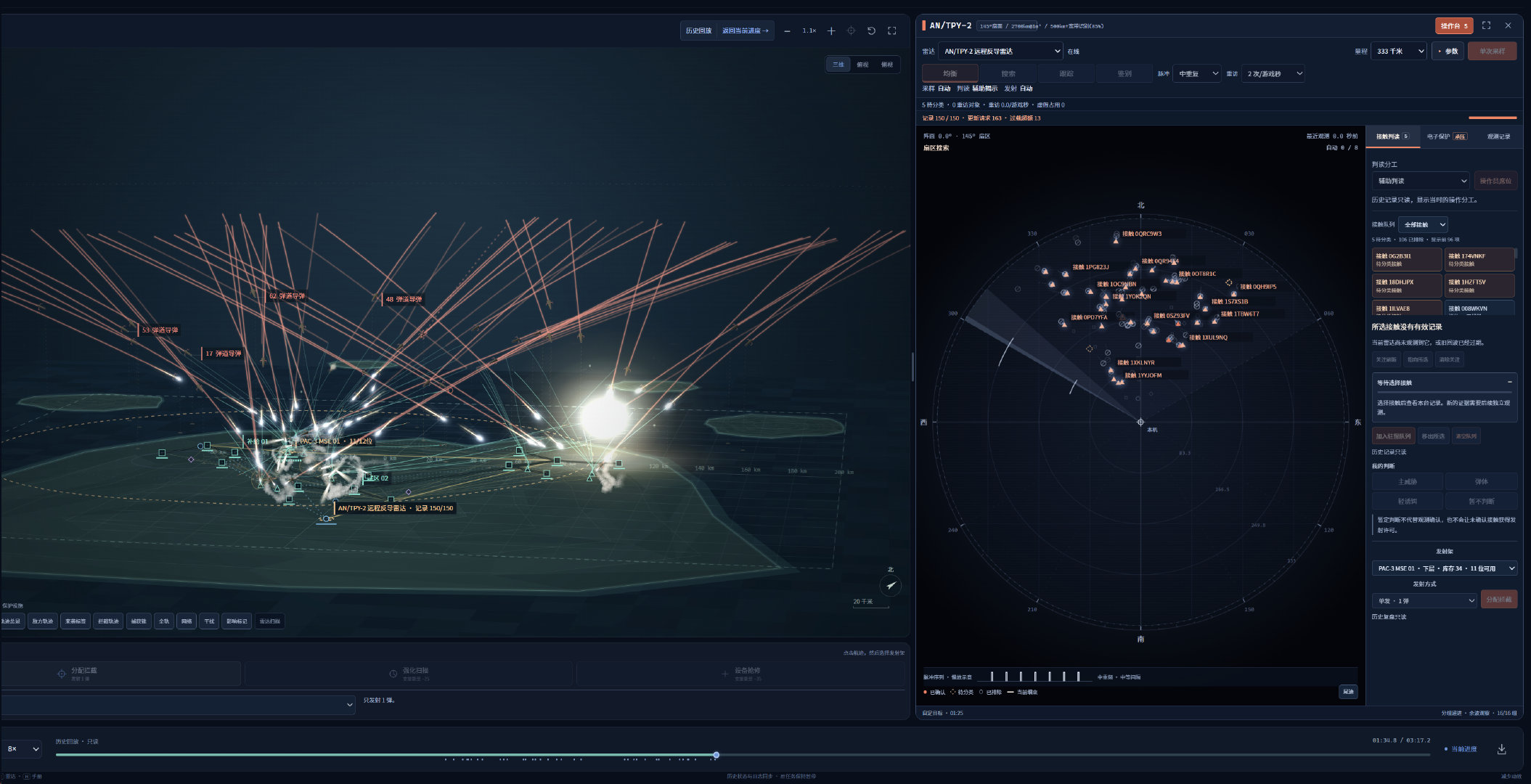Collapse the 等待选择接触 card with the minus icon
Screen dimensions: 1531x784
pos(1509,382)
